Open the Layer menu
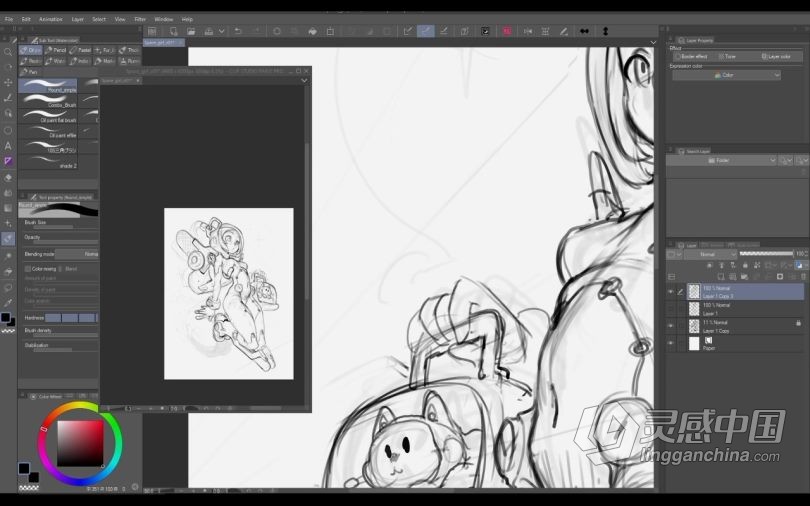The image size is (810, 506). pos(77,19)
